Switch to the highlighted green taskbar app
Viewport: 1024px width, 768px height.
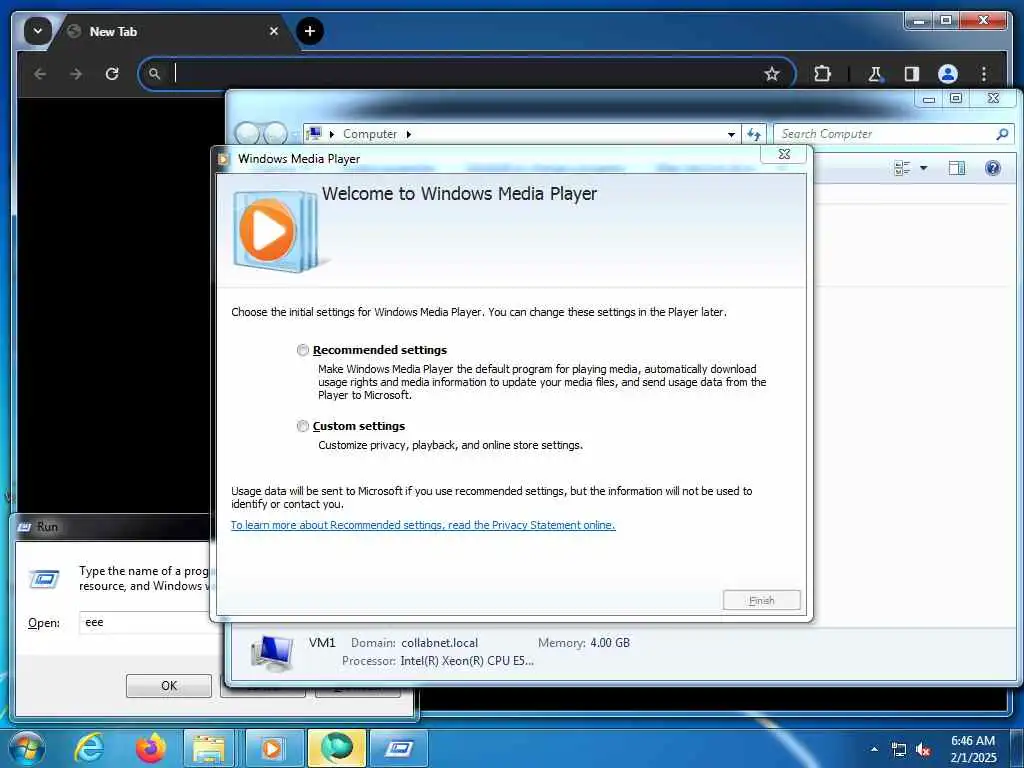pyautogui.click(x=337, y=748)
